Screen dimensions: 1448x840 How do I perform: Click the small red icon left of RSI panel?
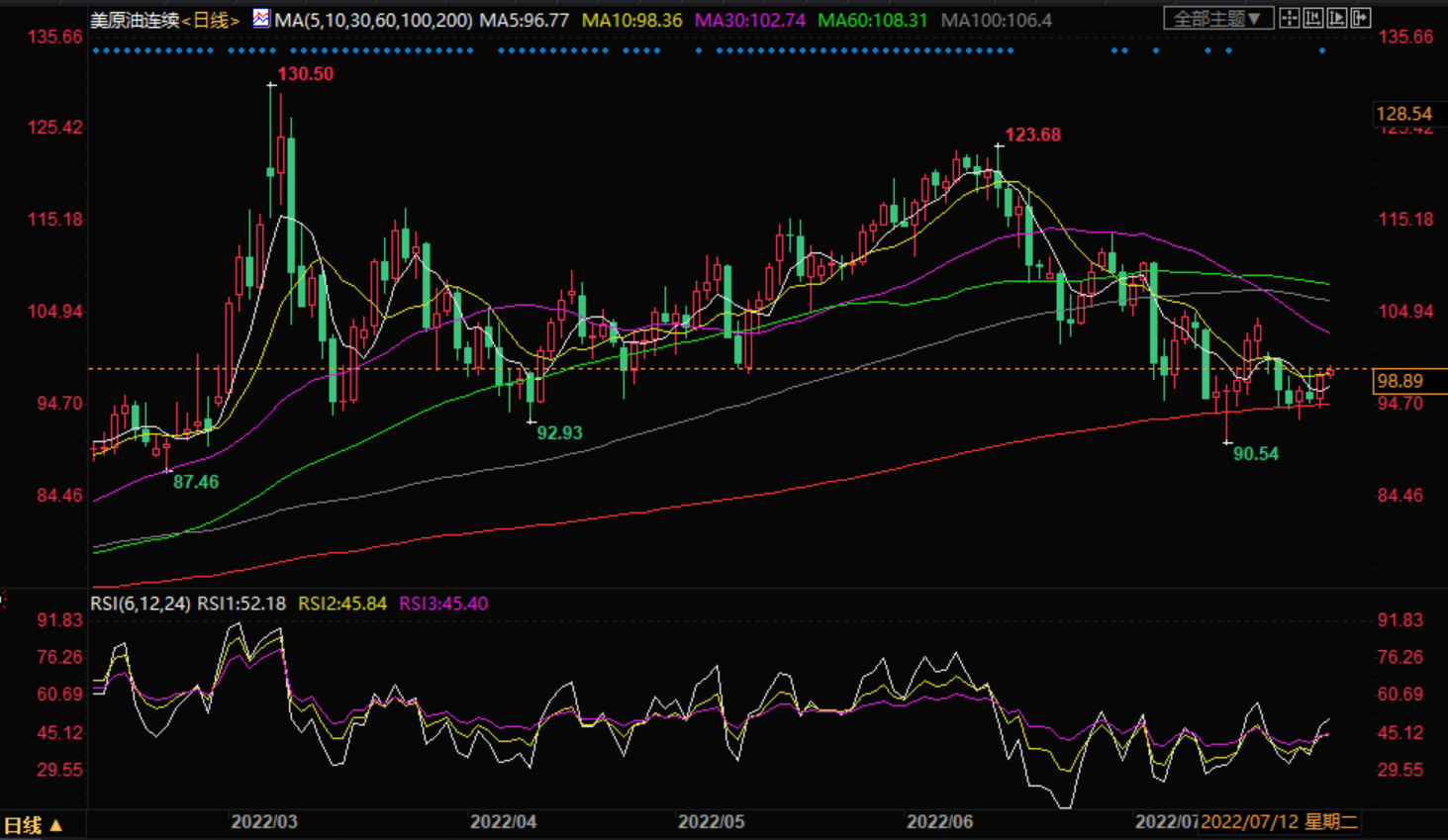pyautogui.click(x=3, y=600)
